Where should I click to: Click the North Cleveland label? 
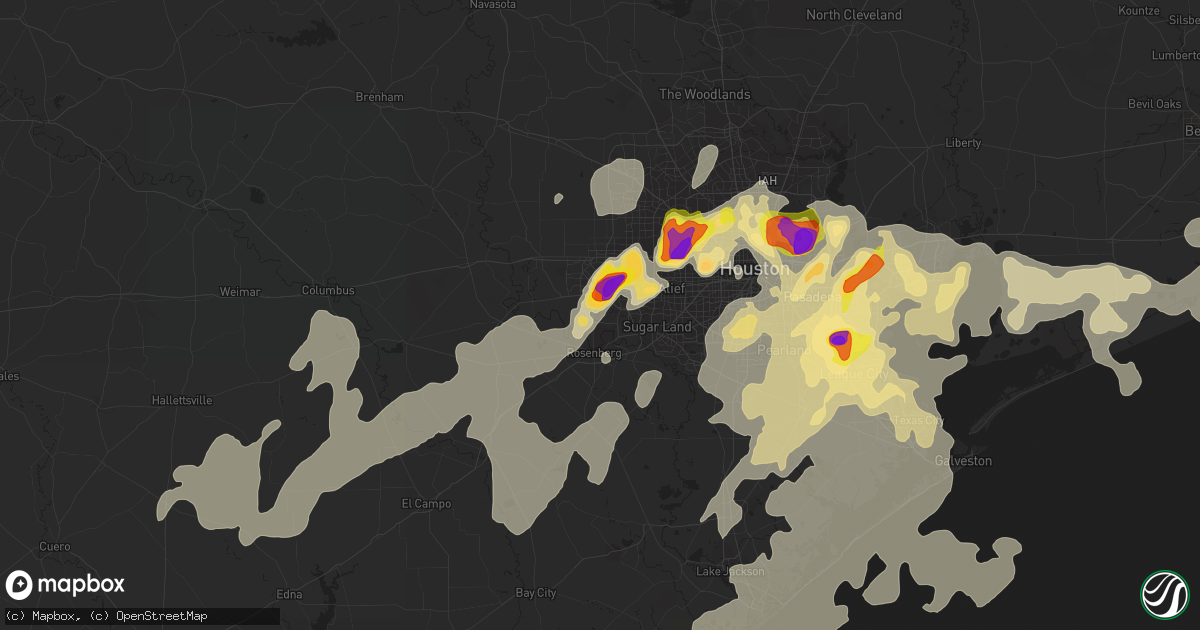854,15
